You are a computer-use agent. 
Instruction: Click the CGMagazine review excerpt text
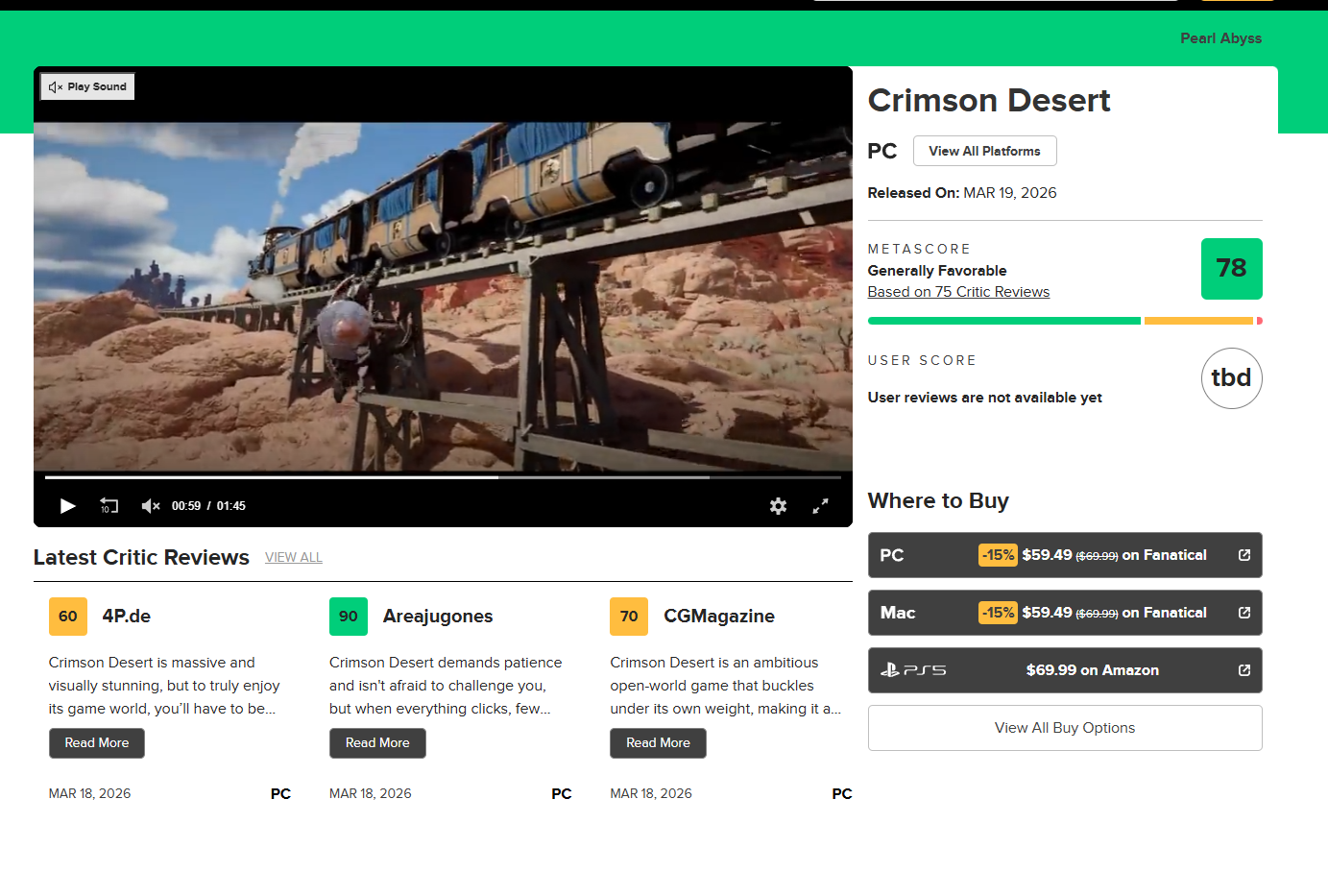click(x=726, y=686)
